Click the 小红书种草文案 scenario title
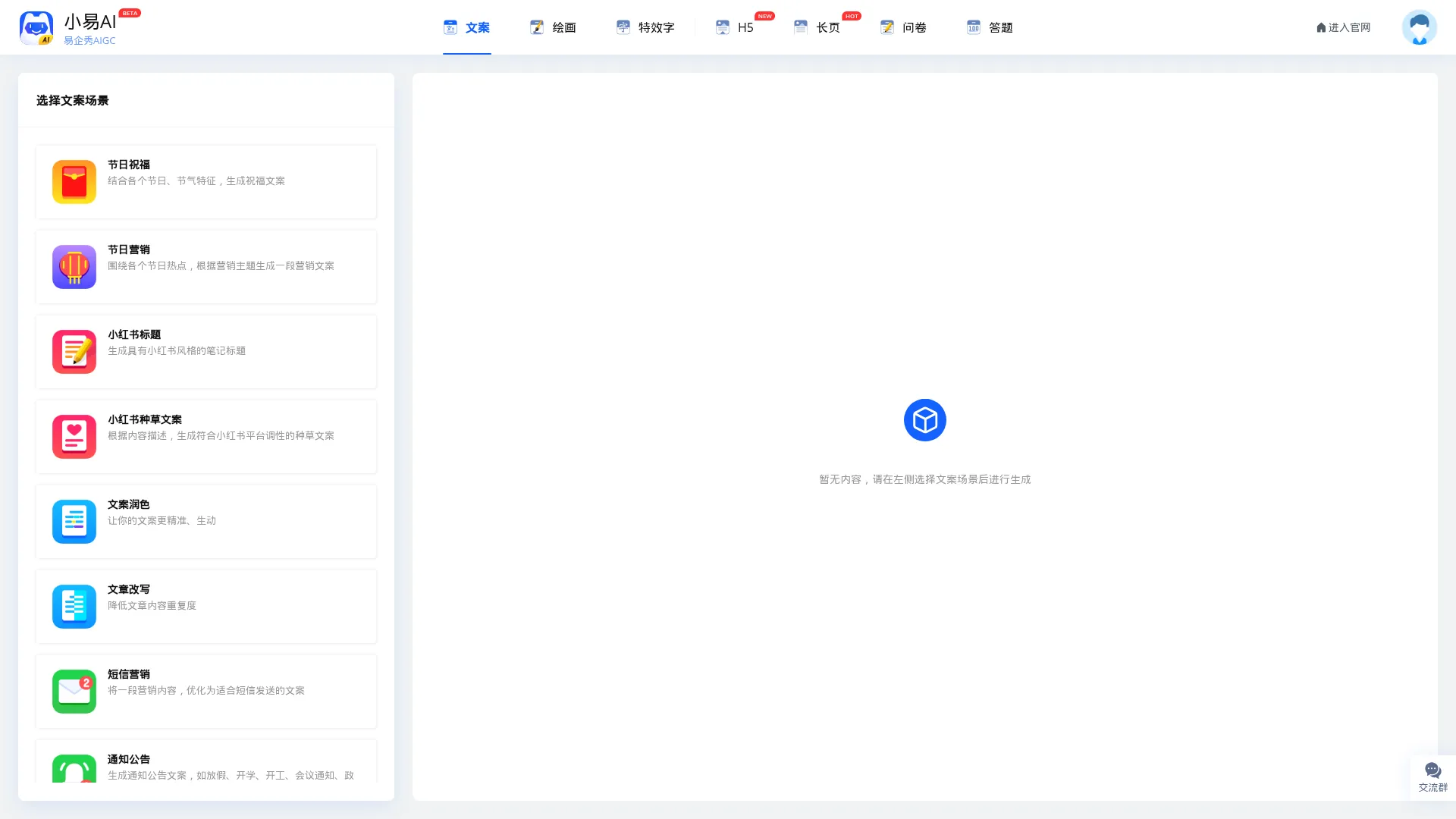1456x819 pixels. pos(145,419)
